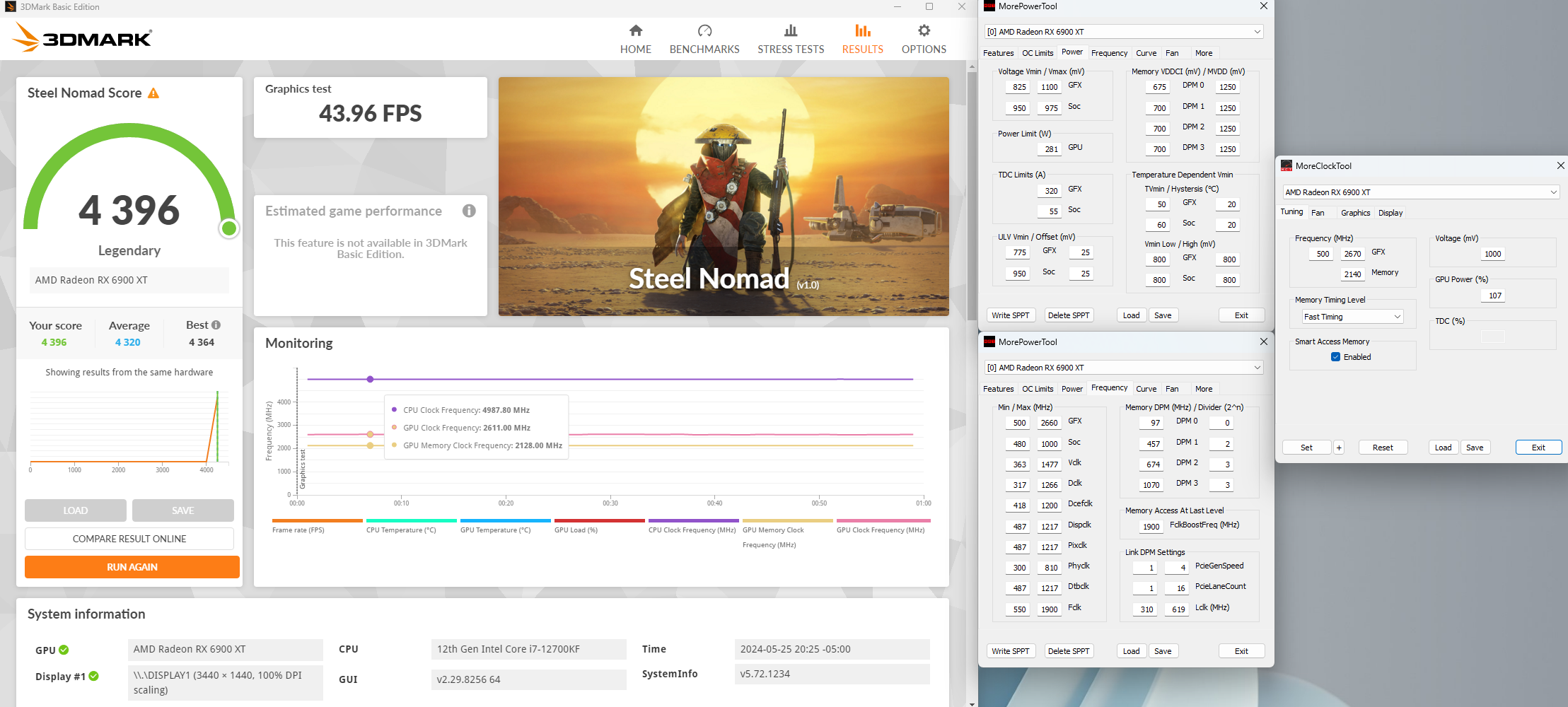This screenshot has width=1568, height=707.
Task: Open the Benchmarks section
Action: [x=704, y=38]
